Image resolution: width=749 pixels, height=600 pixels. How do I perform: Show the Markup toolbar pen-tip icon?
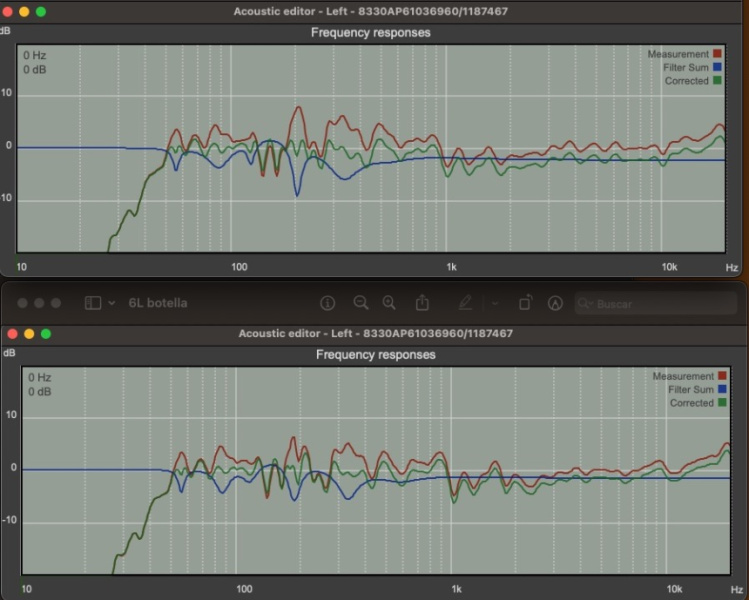tap(555, 303)
